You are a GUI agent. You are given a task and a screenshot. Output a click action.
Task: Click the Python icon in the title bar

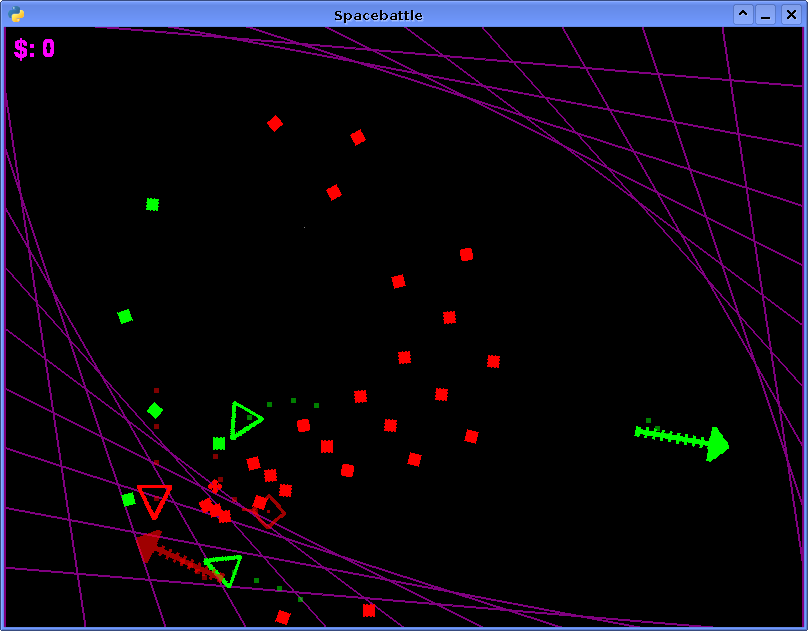(x=16, y=14)
